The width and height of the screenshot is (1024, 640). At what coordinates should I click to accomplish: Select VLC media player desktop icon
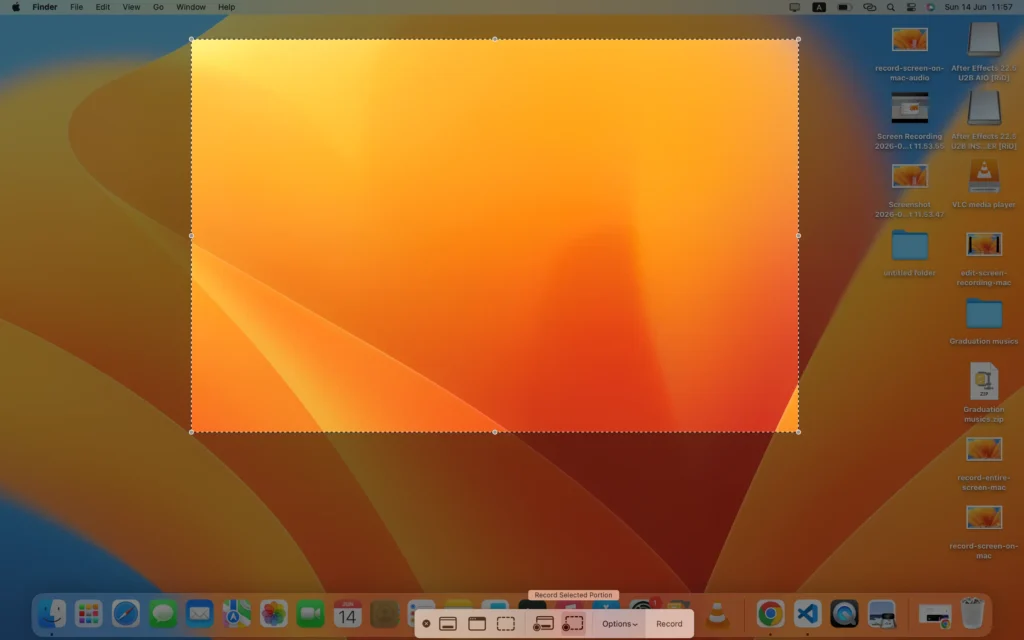[x=984, y=176]
